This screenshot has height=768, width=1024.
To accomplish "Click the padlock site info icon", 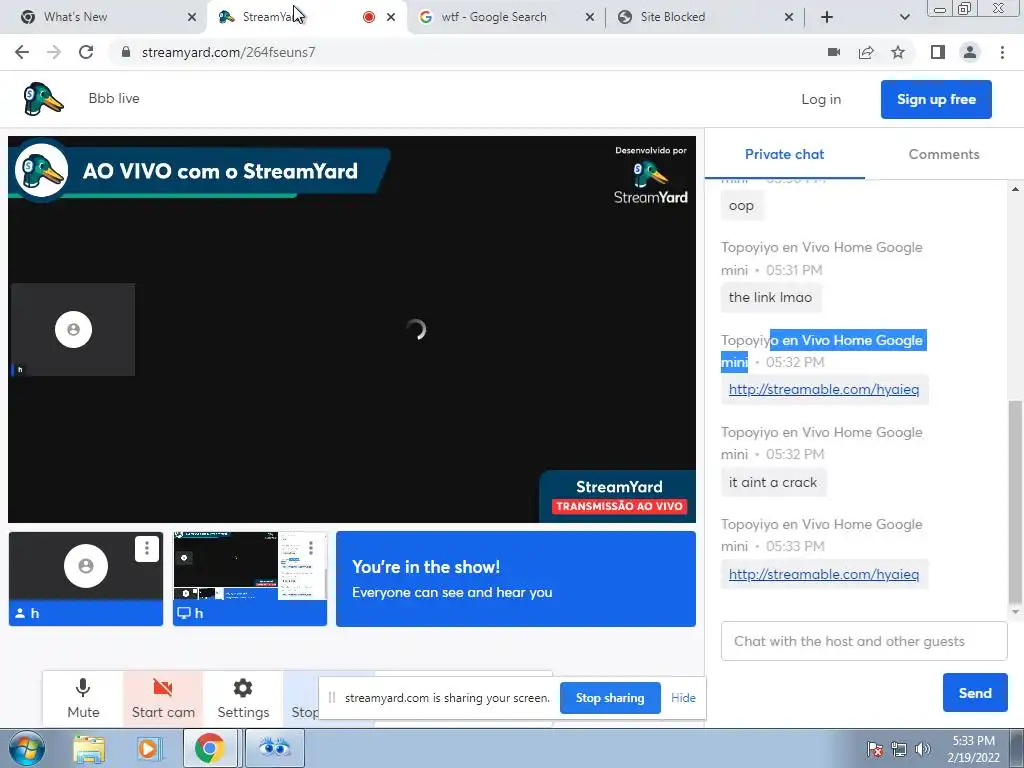I will pos(127,52).
